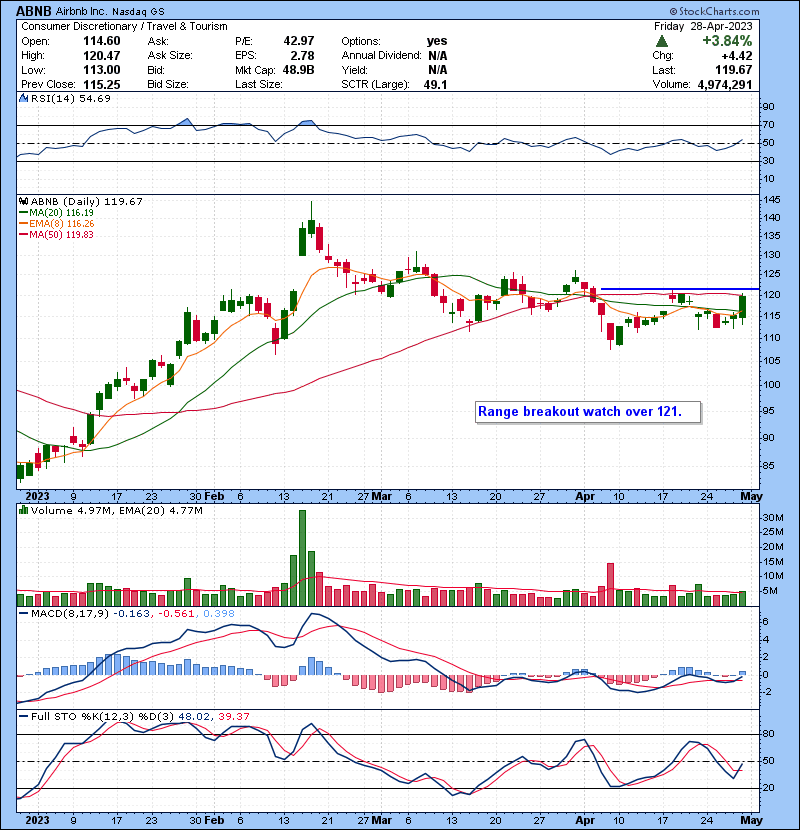Viewport: 800px width, 830px height.
Task: Click the Chg value +4.42
Action: (736, 56)
